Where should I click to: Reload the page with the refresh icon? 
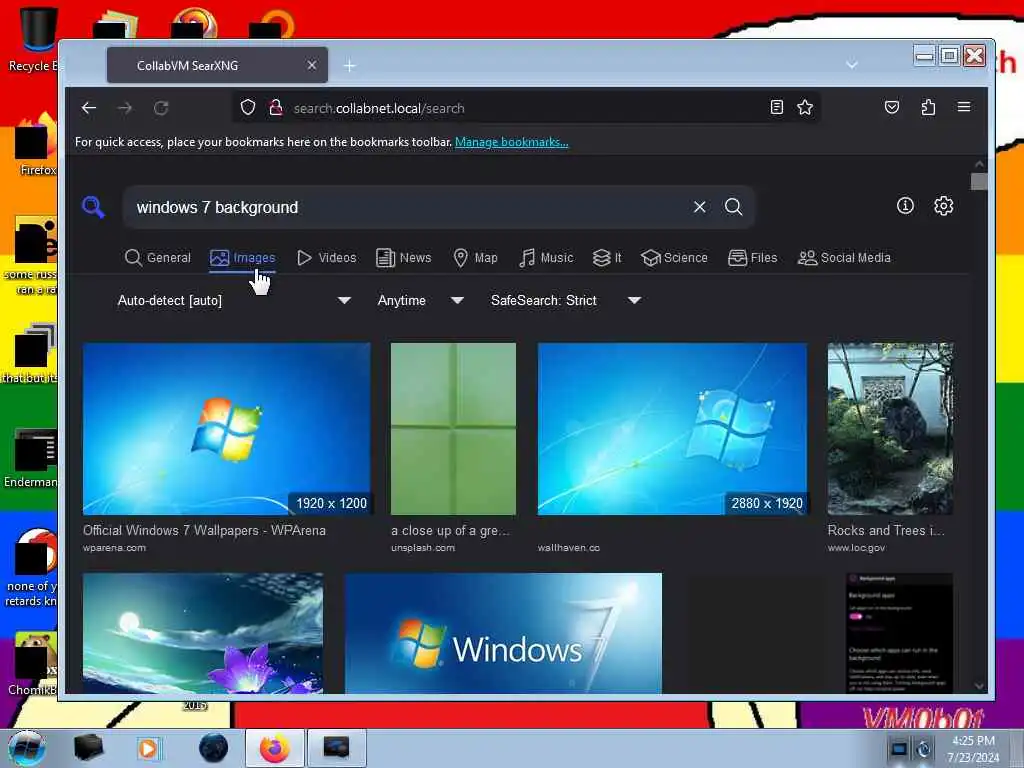161,108
